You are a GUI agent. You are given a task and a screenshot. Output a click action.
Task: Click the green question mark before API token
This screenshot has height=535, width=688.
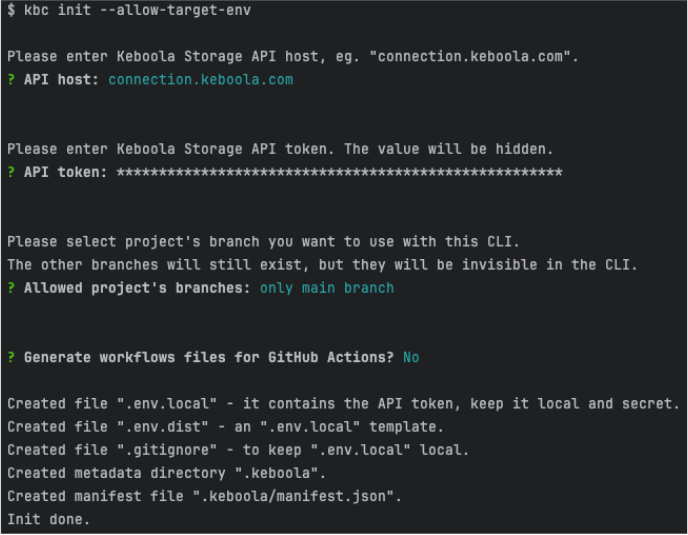[x=11, y=172]
